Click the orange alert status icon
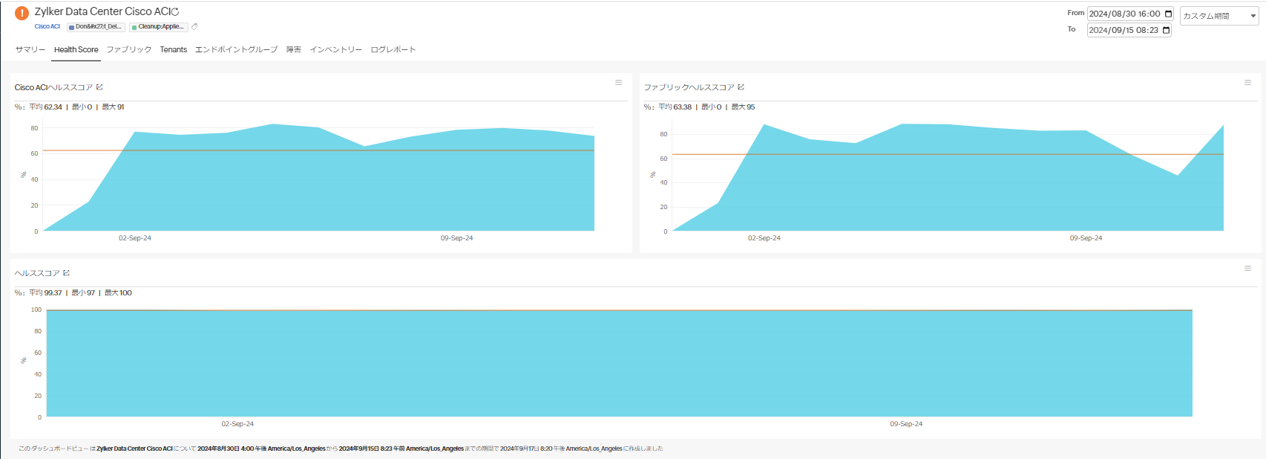 click(22, 13)
